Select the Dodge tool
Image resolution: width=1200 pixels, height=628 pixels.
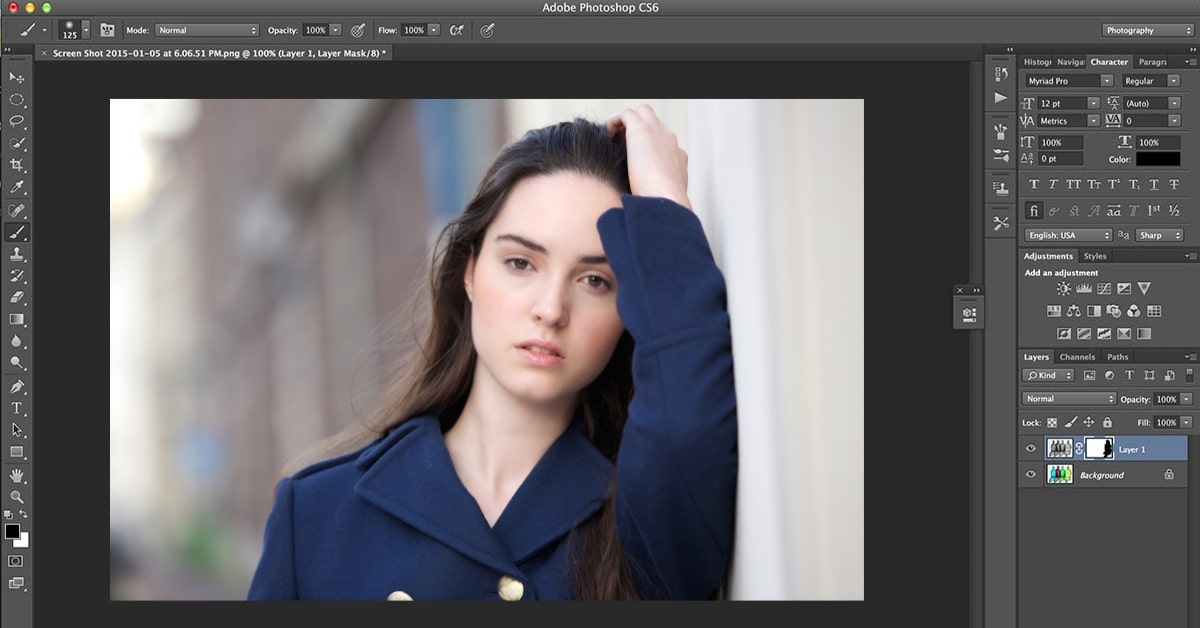point(17,363)
